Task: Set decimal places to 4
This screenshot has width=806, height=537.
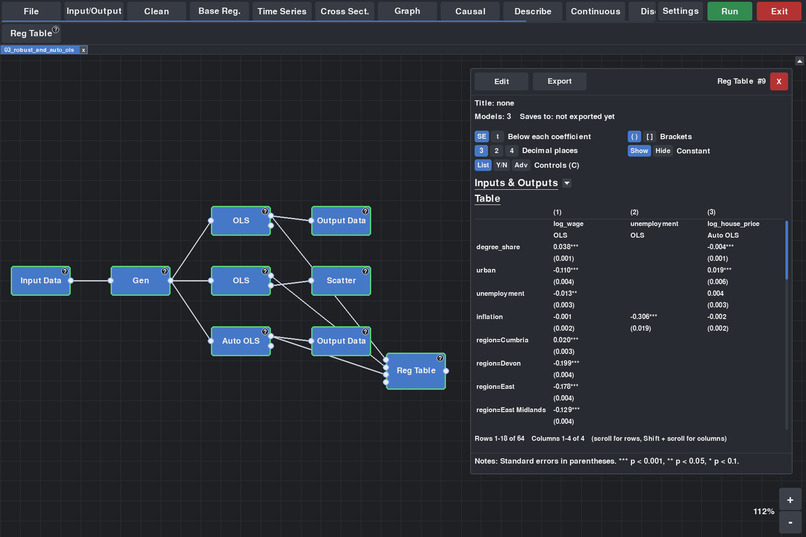Action: click(x=511, y=151)
